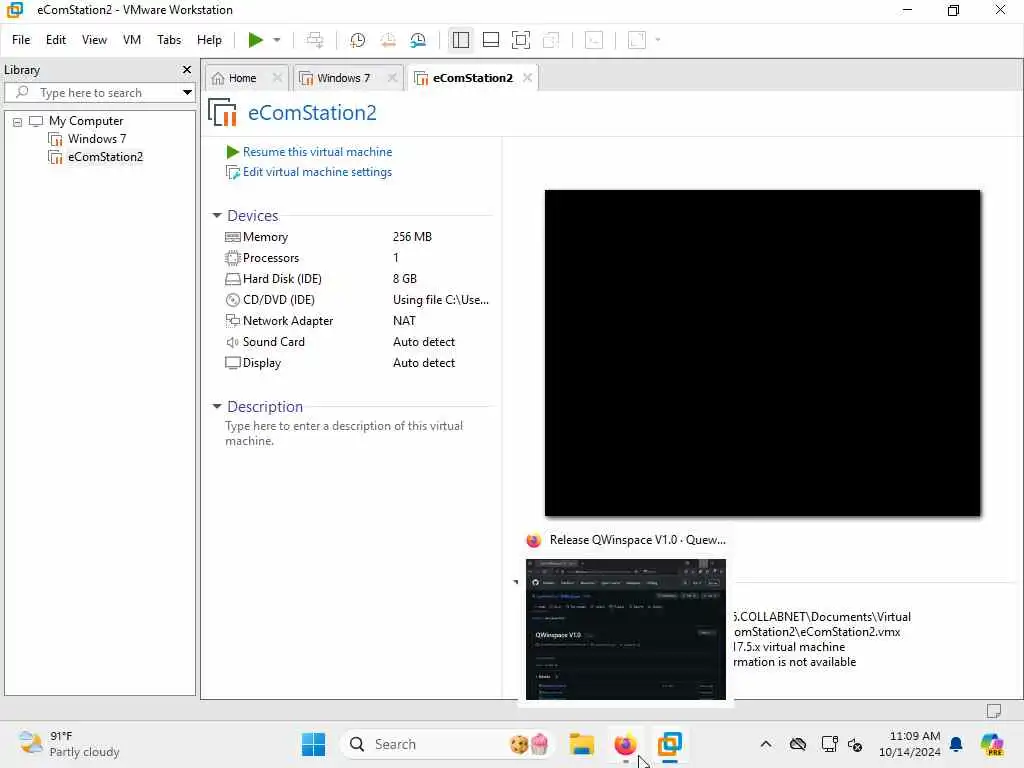Click the Hard Disk (IDE) device row
The image size is (1024, 768).
(x=357, y=279)
